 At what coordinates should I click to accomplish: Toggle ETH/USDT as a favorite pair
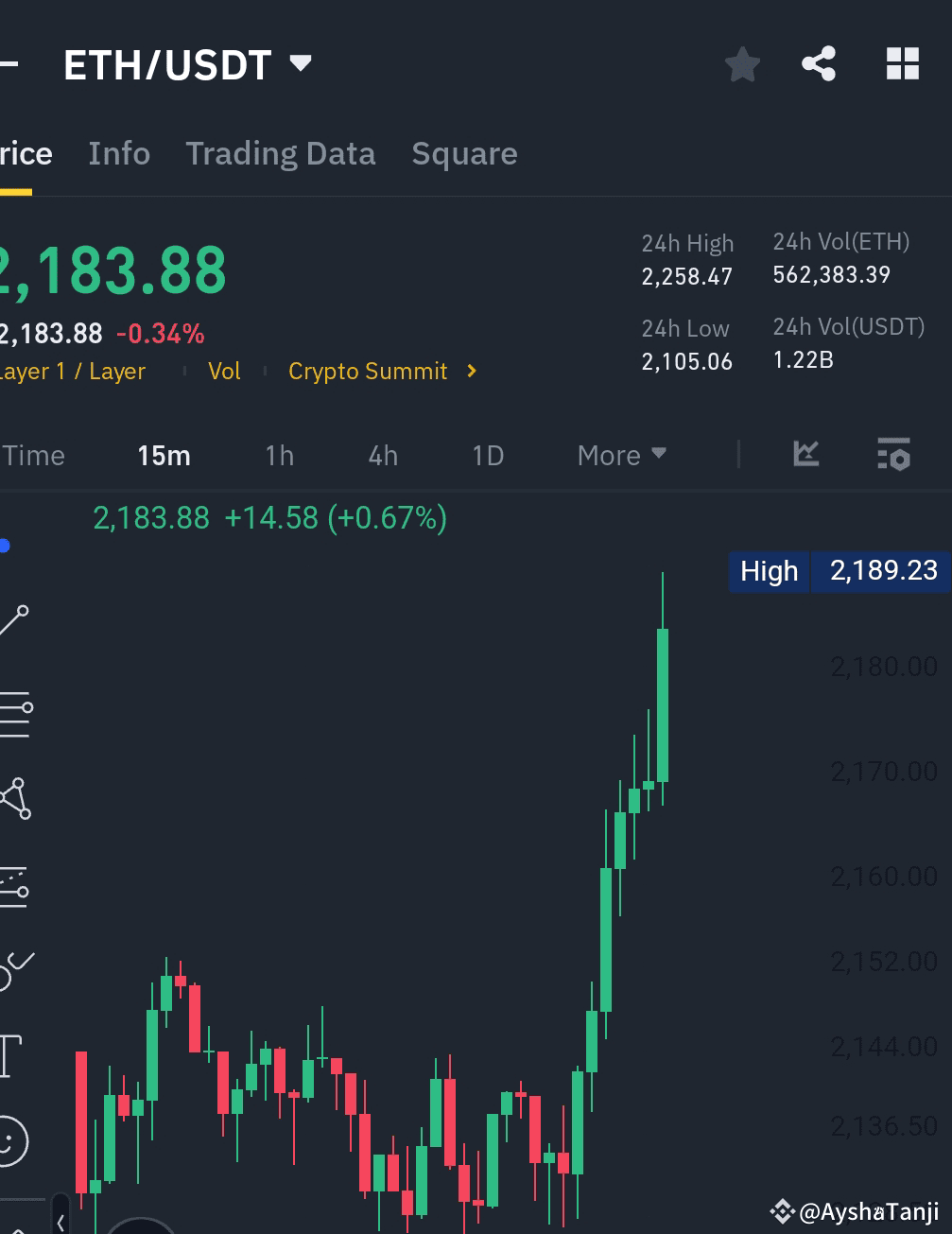click(x=743, y=64)
